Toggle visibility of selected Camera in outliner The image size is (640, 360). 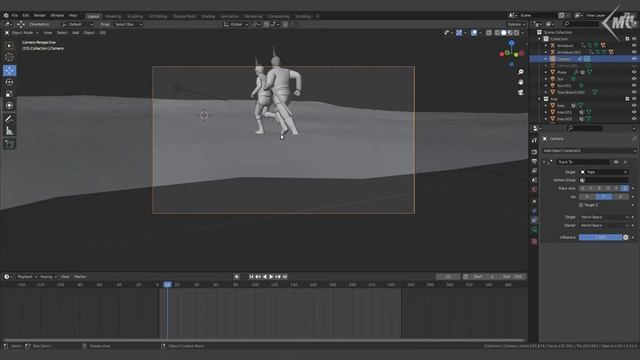tap(634, 59)
